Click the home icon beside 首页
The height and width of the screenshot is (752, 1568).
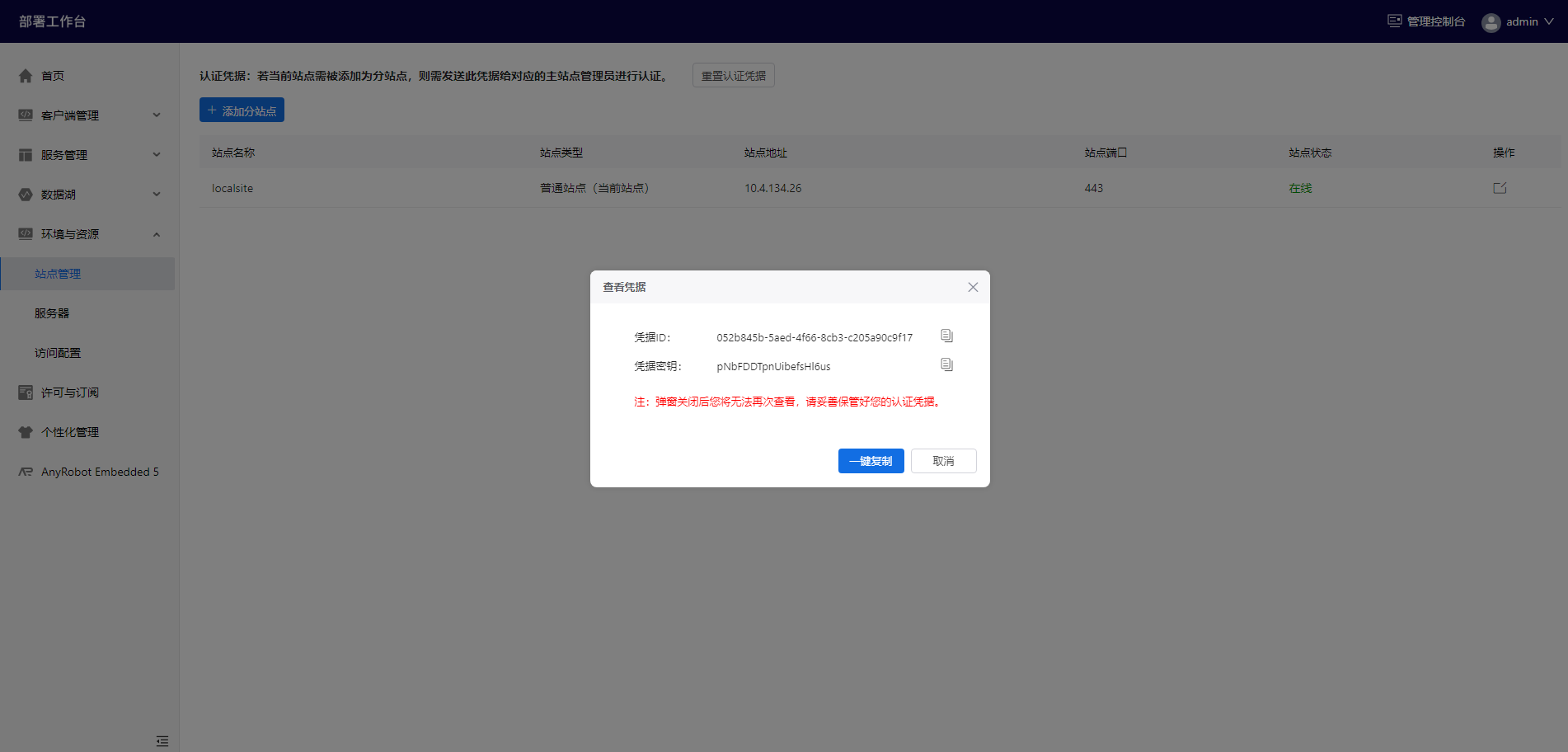pyautogui.click(x=26, y=76)
